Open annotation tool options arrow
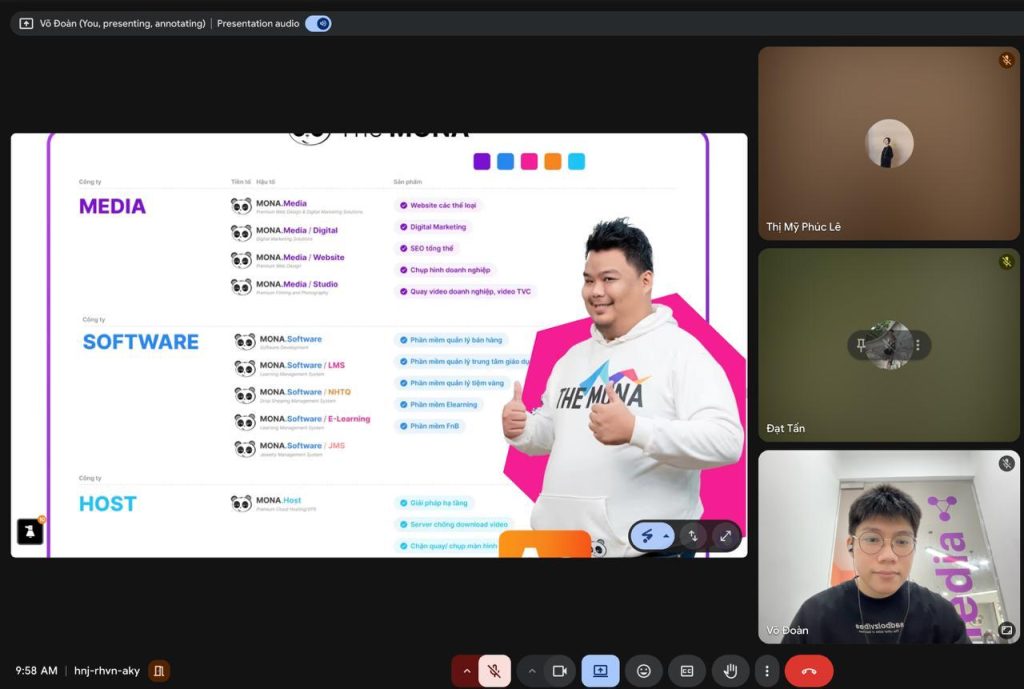This screenshot has height=689, width=1024. tap(666, 536)
